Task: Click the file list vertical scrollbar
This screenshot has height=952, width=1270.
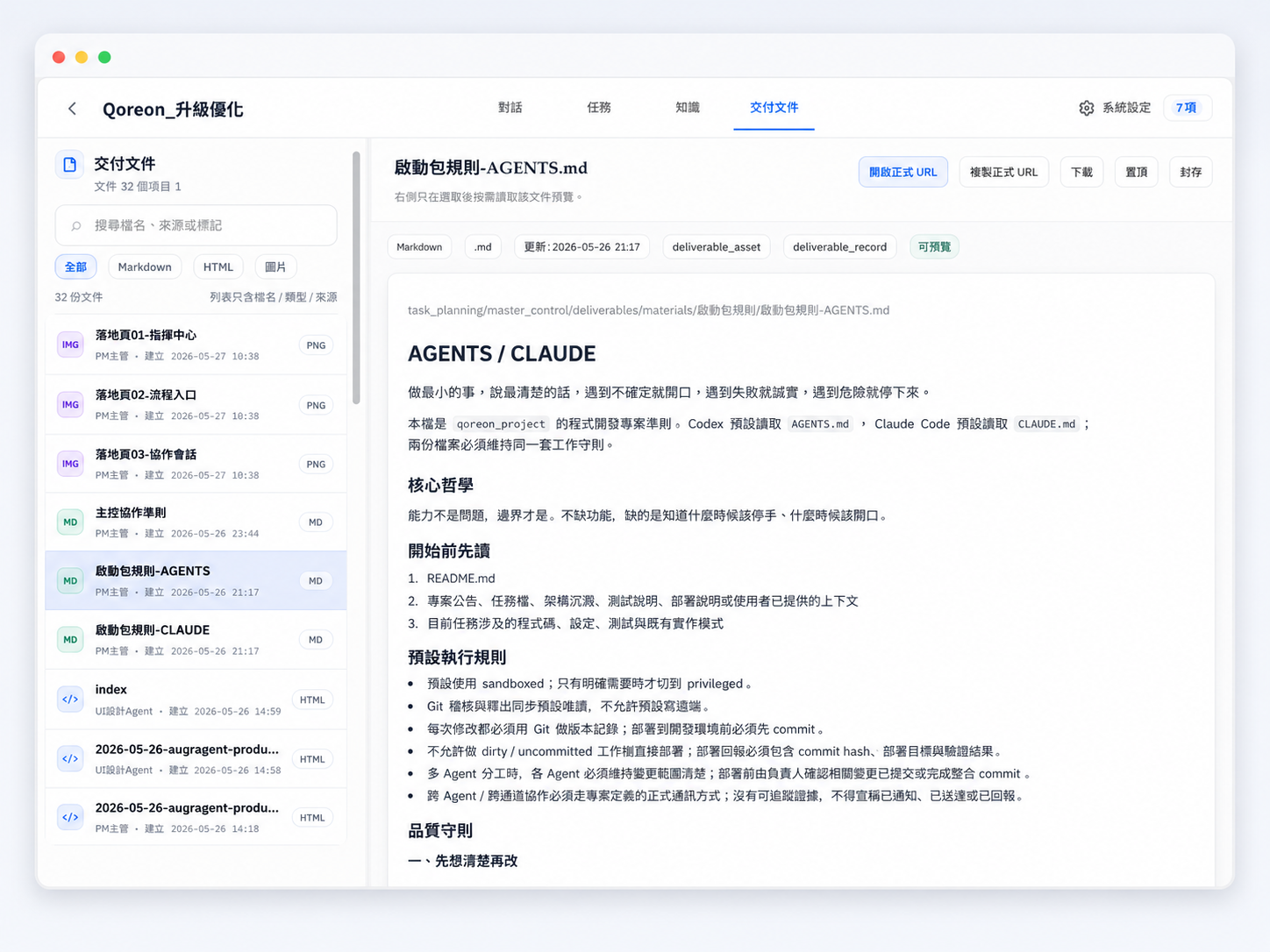Action: coord(356,278)
